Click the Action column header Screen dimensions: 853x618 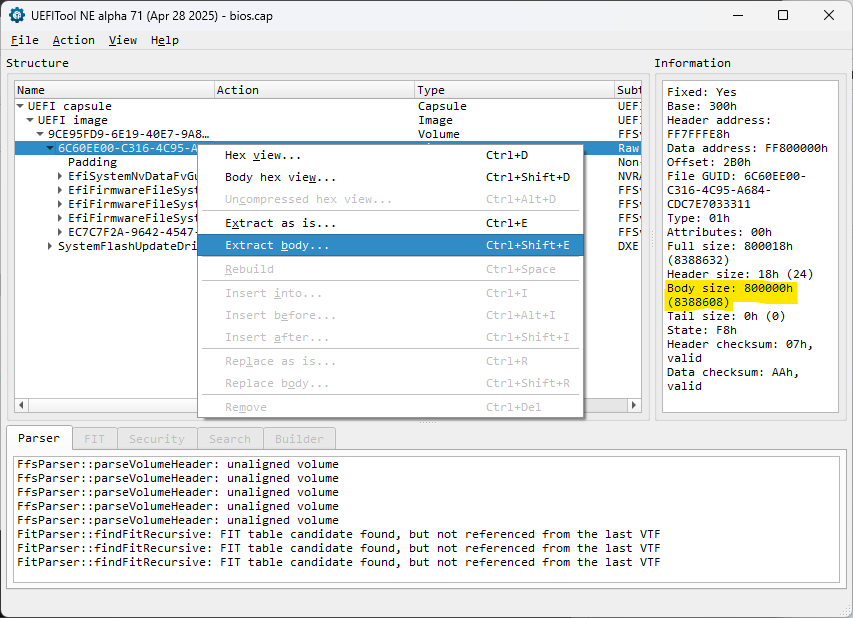tap(314, 90)
